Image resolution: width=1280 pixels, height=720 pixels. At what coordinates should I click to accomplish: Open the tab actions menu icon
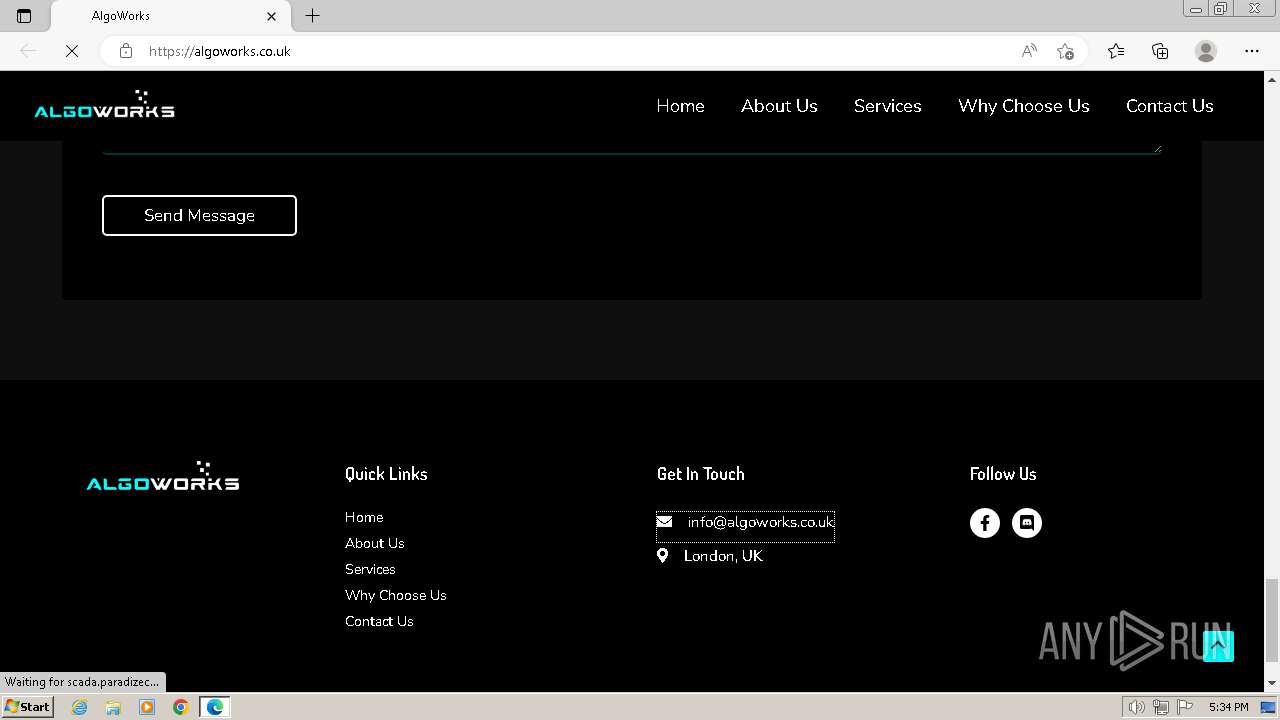pos(24,16)
